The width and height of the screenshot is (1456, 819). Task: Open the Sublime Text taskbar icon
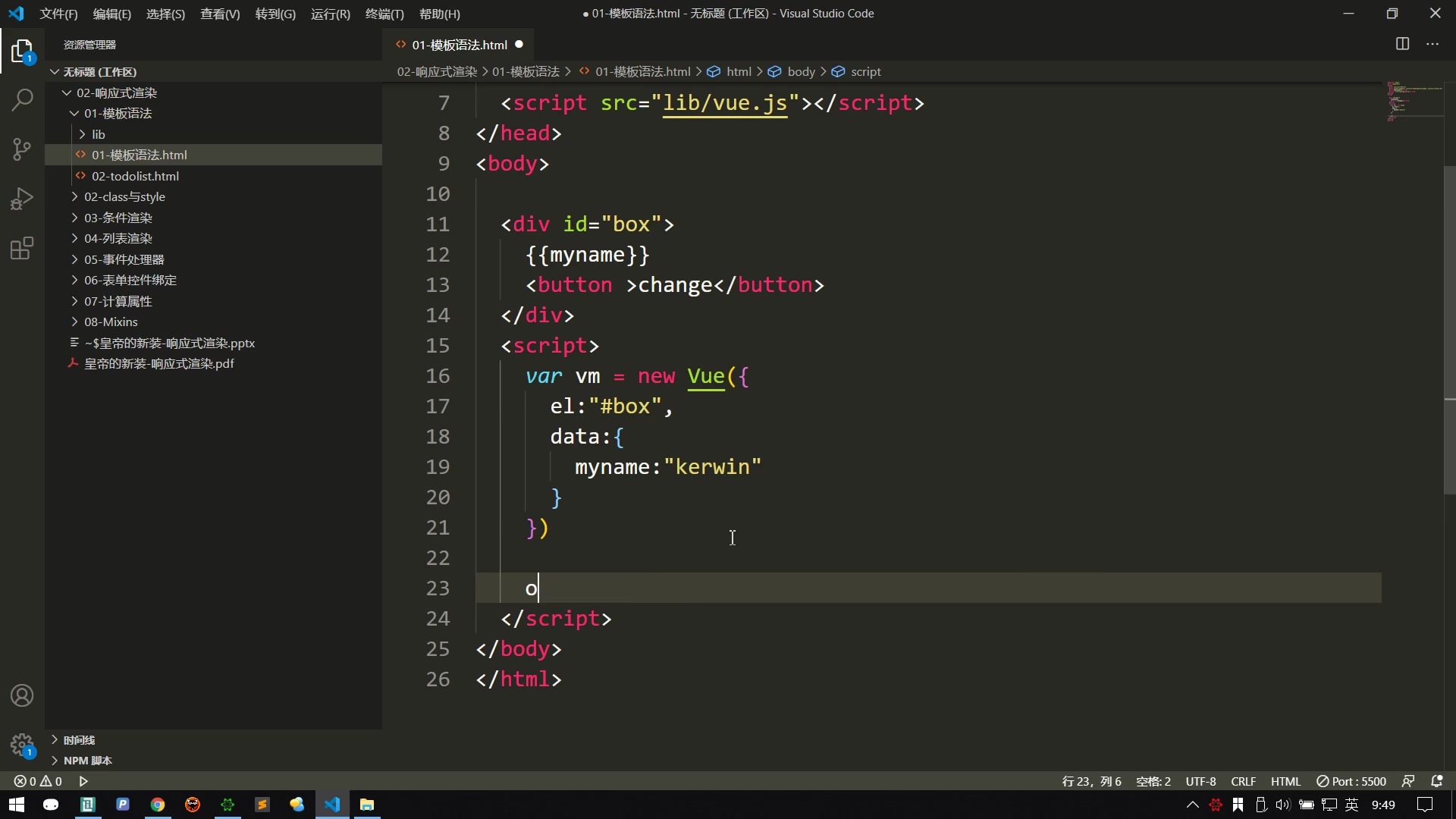click(262, 805)
